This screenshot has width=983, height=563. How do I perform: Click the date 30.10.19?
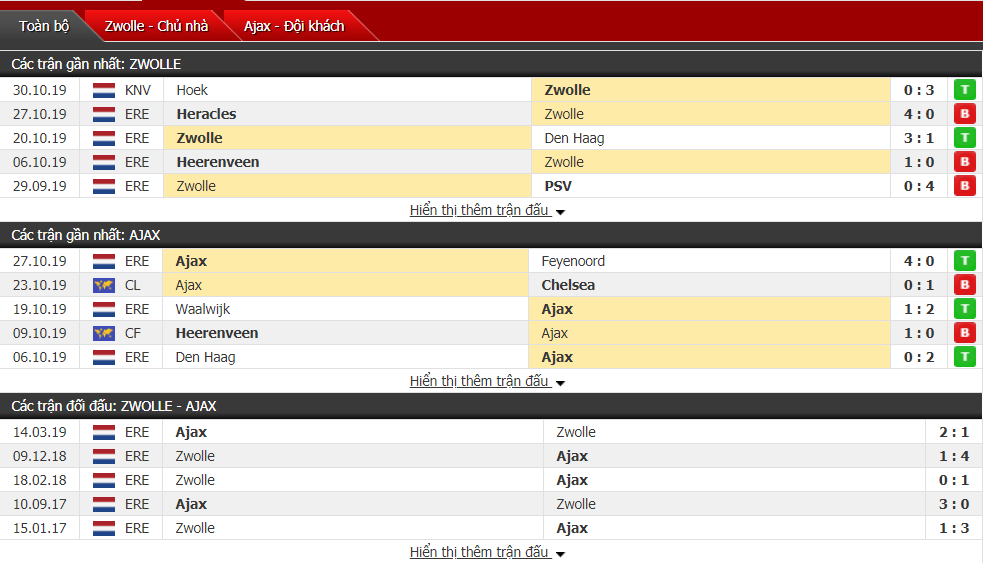tap(39, 90)
